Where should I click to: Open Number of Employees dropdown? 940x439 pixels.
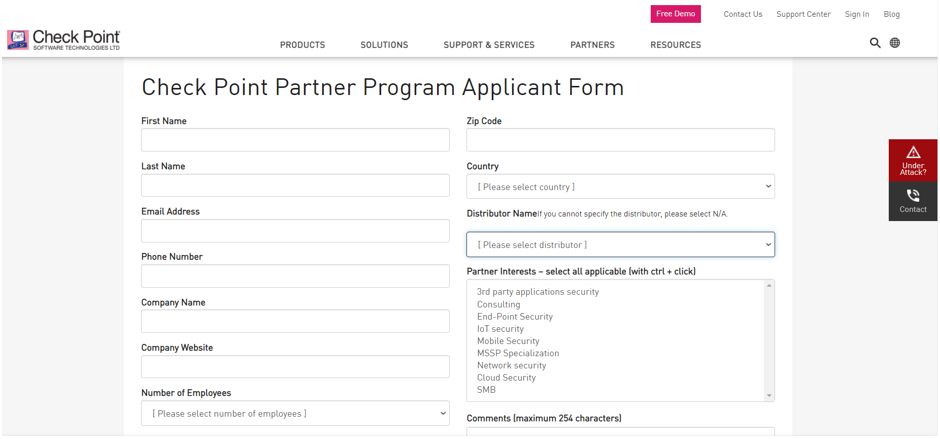click(x=296, y=413)
